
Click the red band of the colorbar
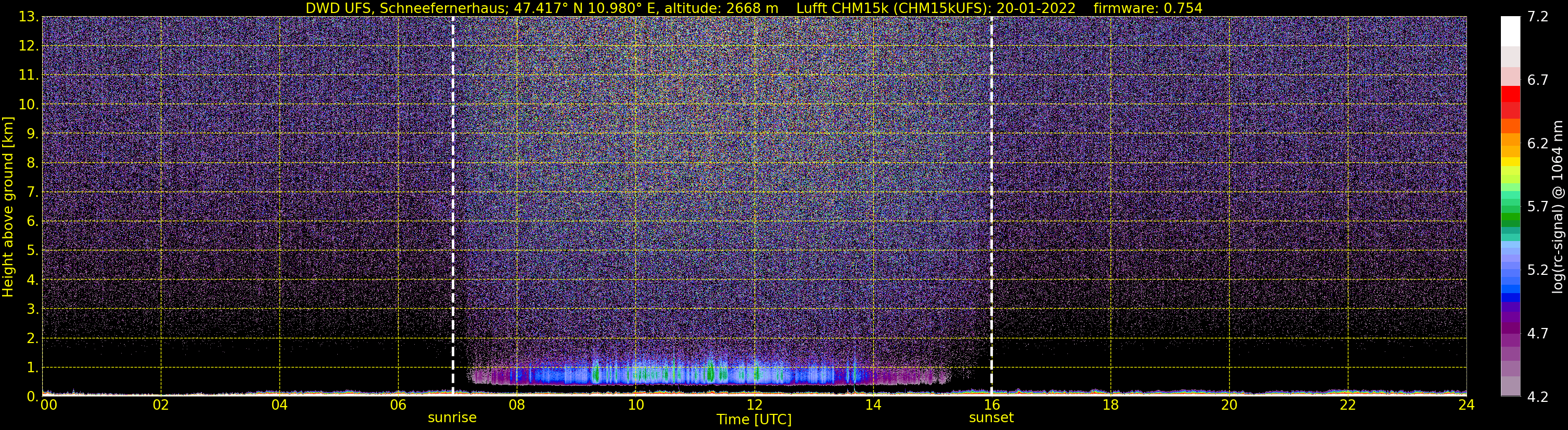[x=1510, y=94]
